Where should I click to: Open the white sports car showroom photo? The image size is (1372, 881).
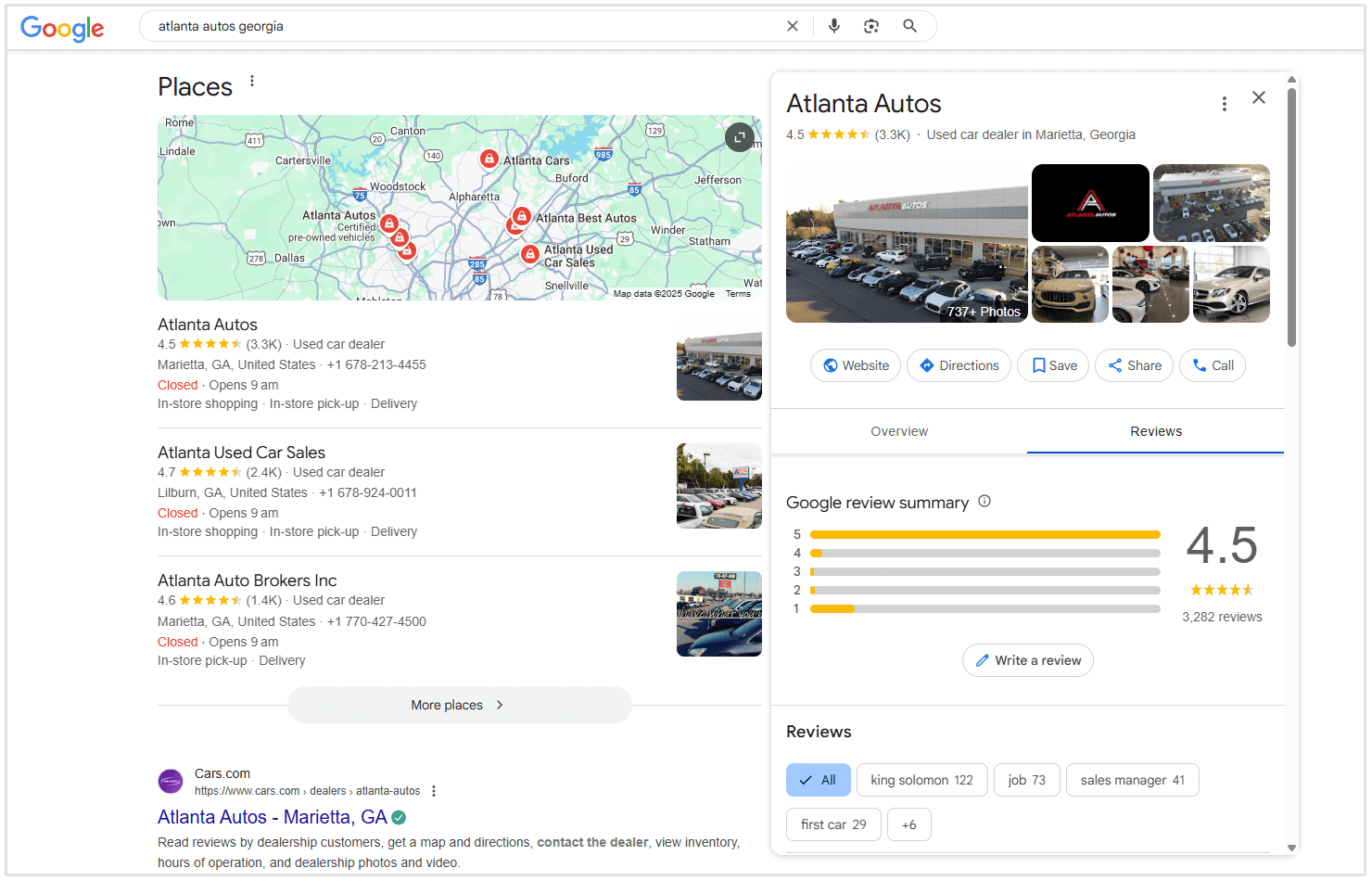tap(1150, 284)
